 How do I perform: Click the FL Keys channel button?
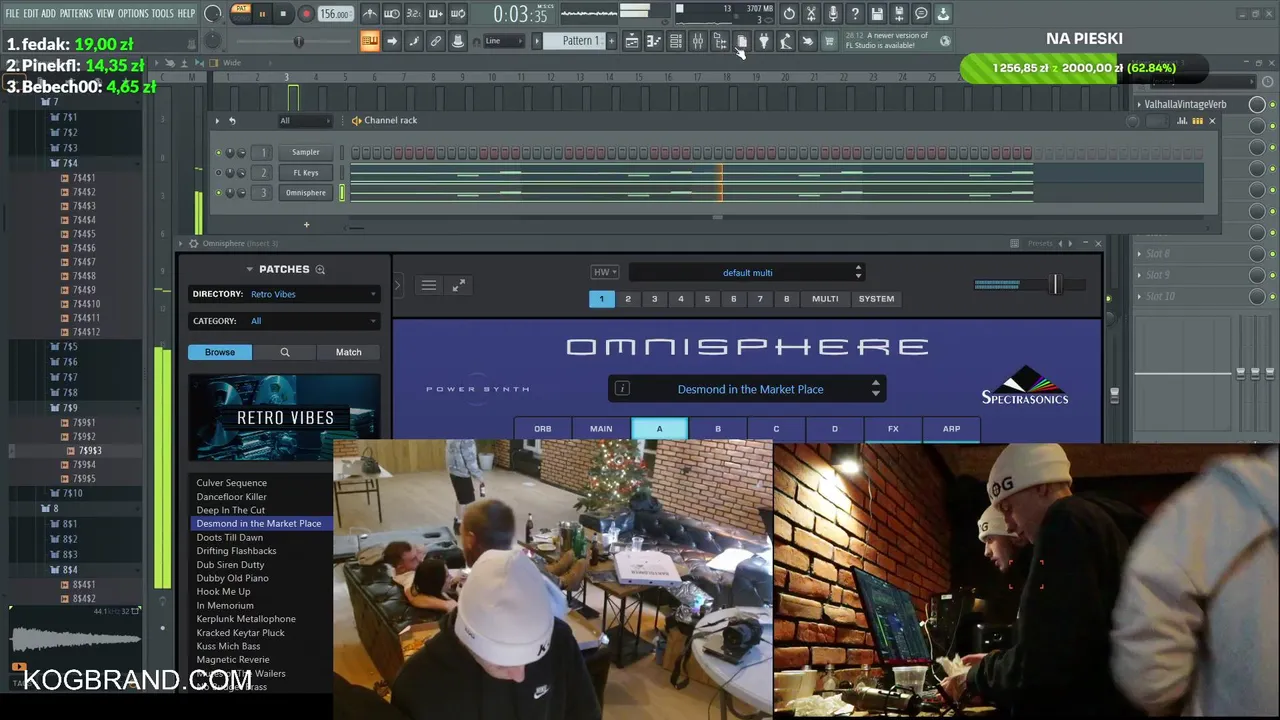[306, 172]
